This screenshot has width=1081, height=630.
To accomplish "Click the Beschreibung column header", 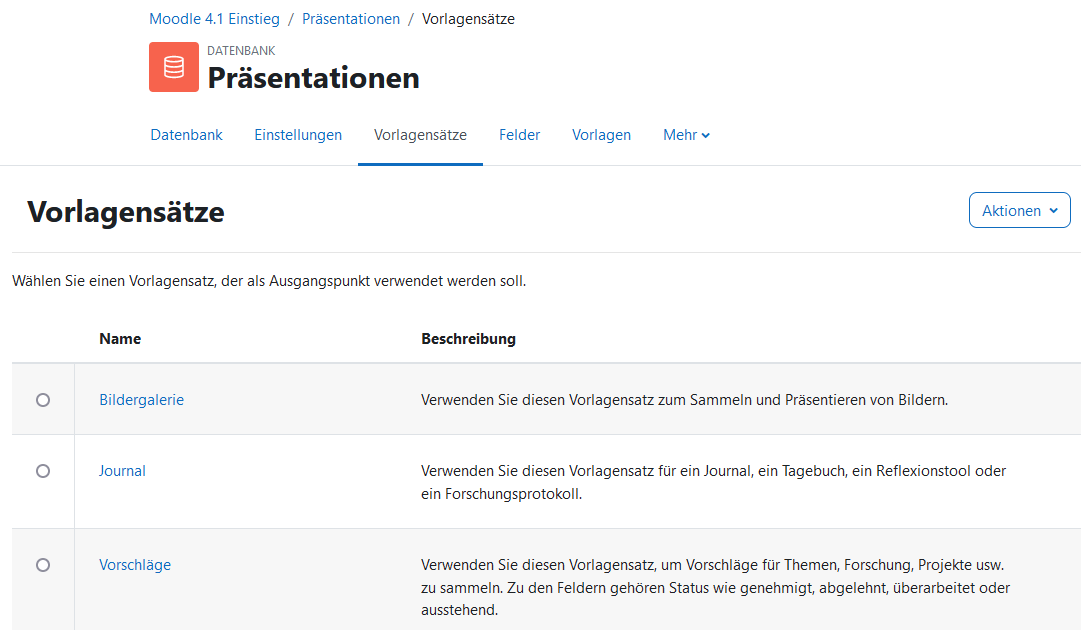I will tap(468, 339).
